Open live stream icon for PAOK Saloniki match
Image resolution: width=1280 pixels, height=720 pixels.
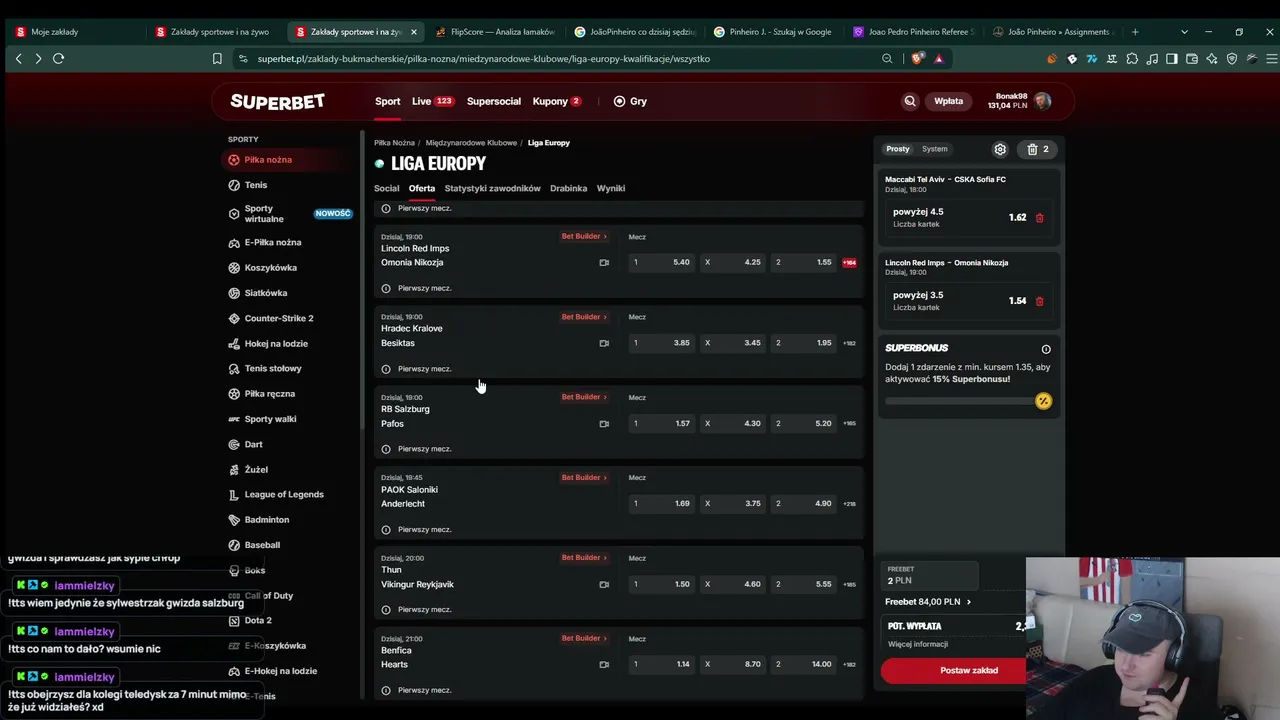coord(604,504)
